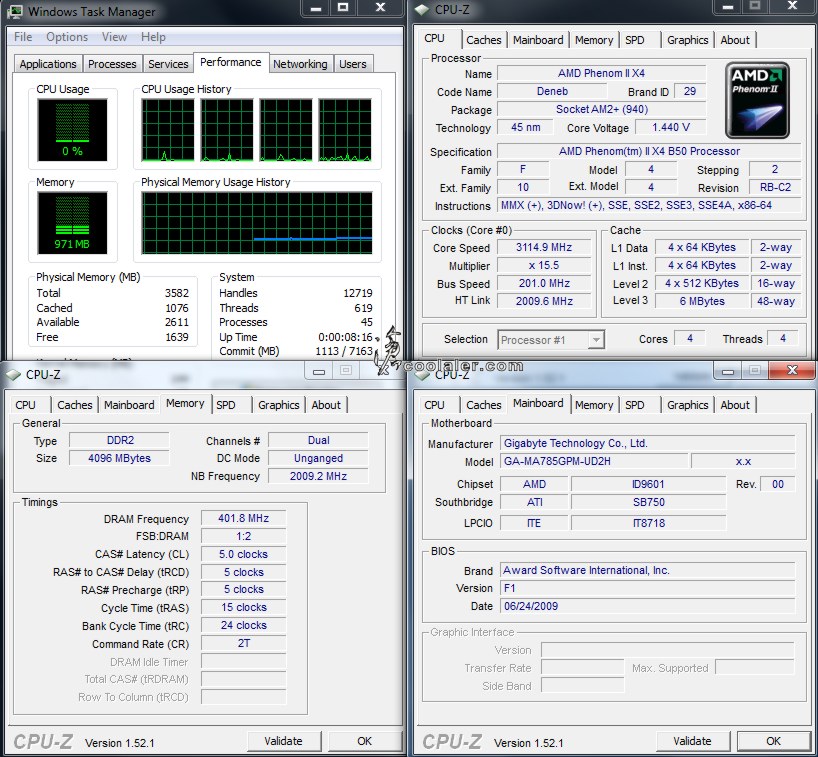Click the Memory gauge showing 971 MB
818x757 pixels.
click(x=72, y=223)
